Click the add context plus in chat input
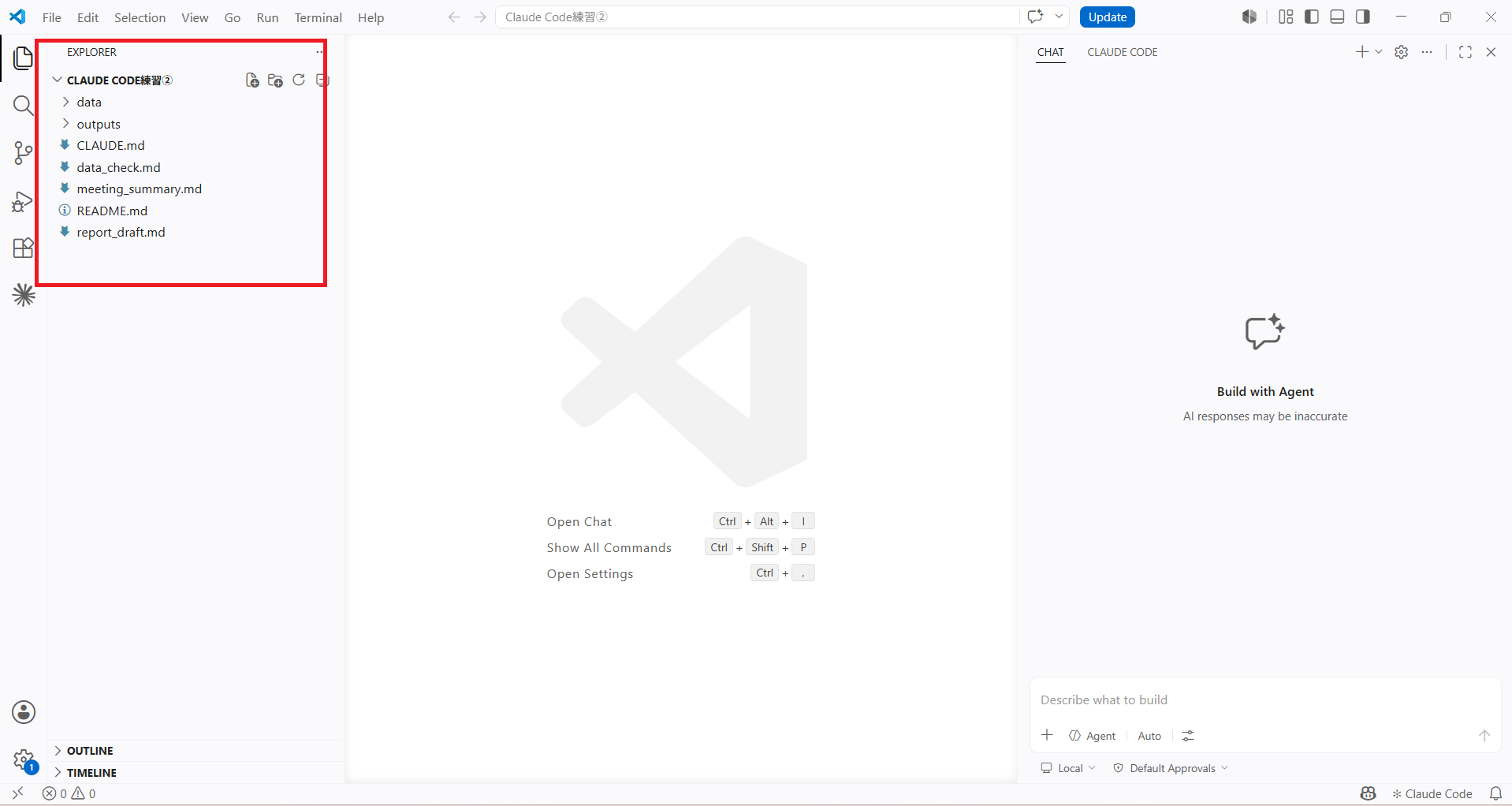 (x=1047, y=735)
